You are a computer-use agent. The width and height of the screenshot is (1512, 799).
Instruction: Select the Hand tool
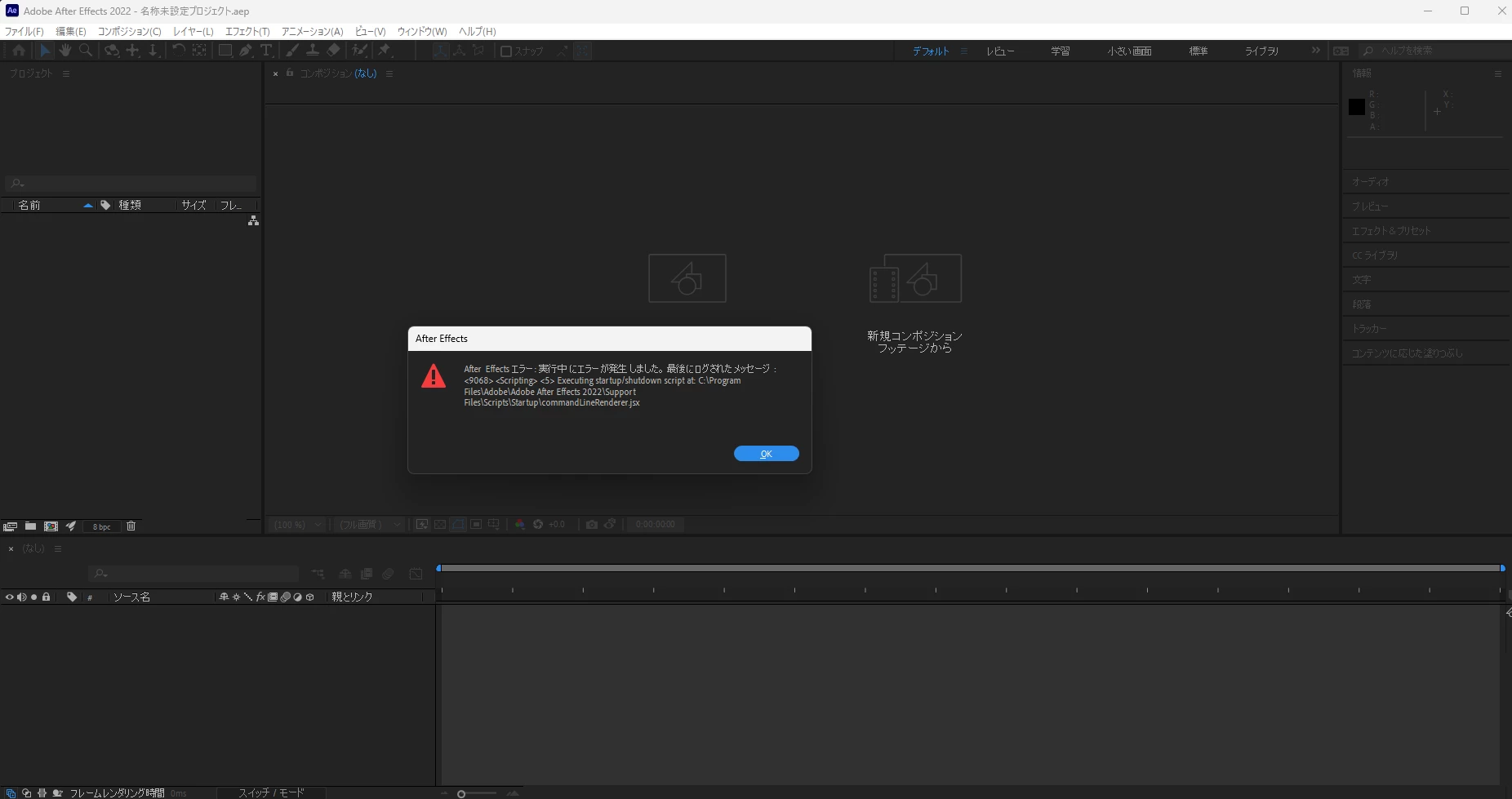pos(64,51)
